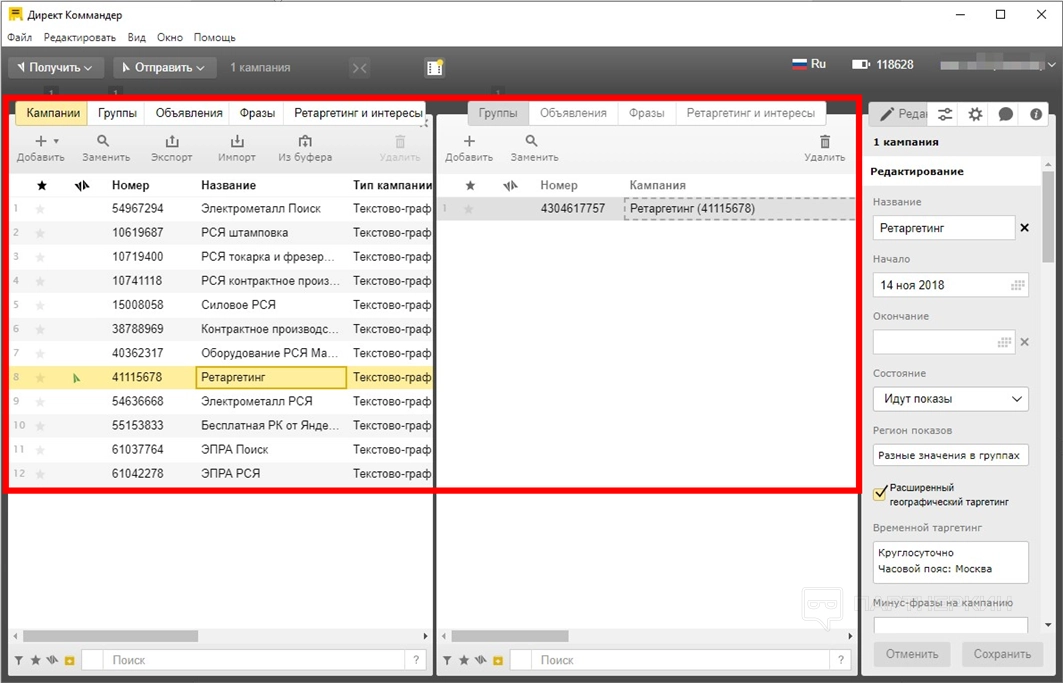The width and height of the screenshot is (1063, 683).
Task: Click the Импорт icon in campaigns toolbar
Action: pos(237,142)
